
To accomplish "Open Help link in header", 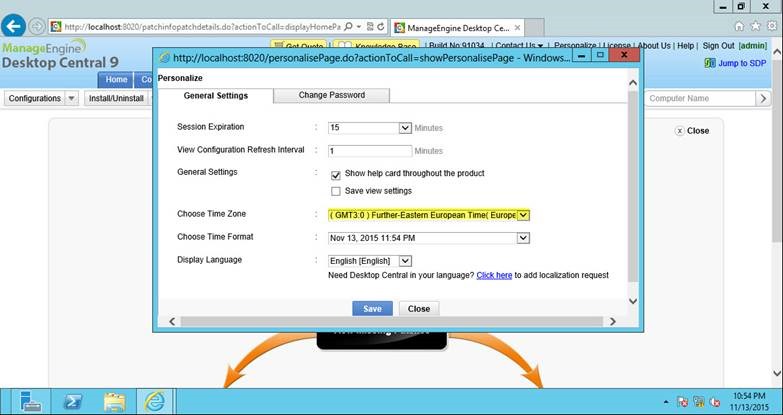I will [685, 45].
